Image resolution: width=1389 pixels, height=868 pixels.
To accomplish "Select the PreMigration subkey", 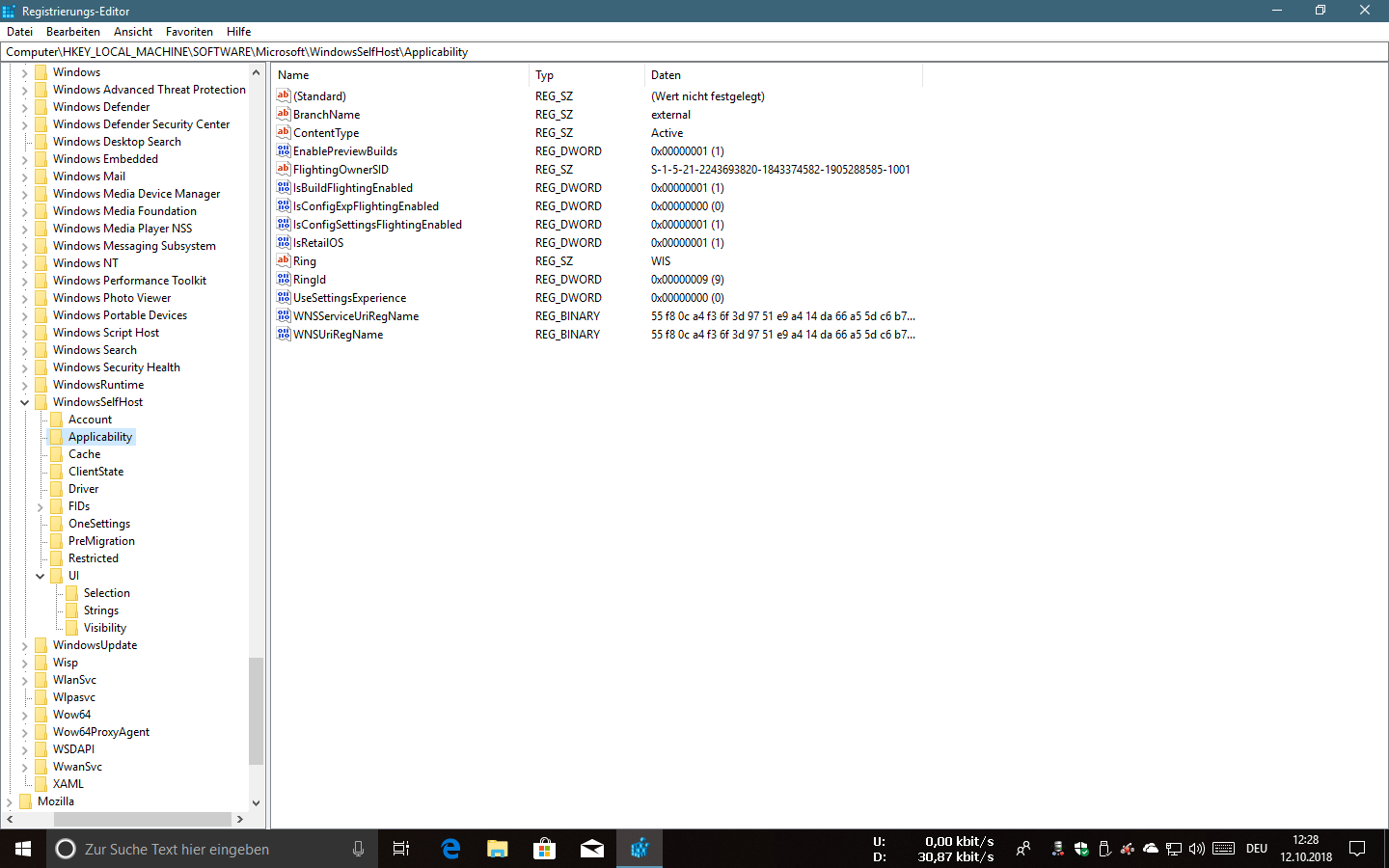I will point(101,541).
